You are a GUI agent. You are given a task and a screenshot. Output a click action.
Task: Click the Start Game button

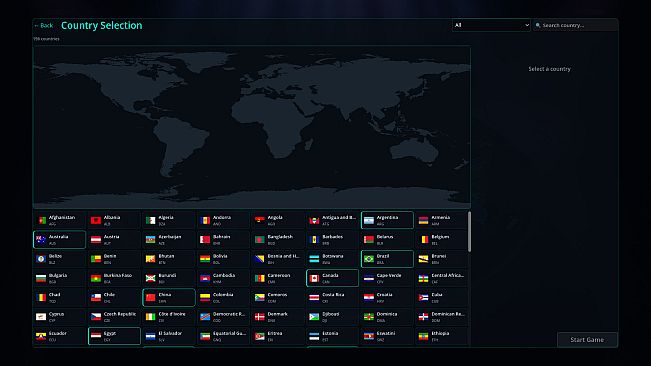(x=587, y=339)
